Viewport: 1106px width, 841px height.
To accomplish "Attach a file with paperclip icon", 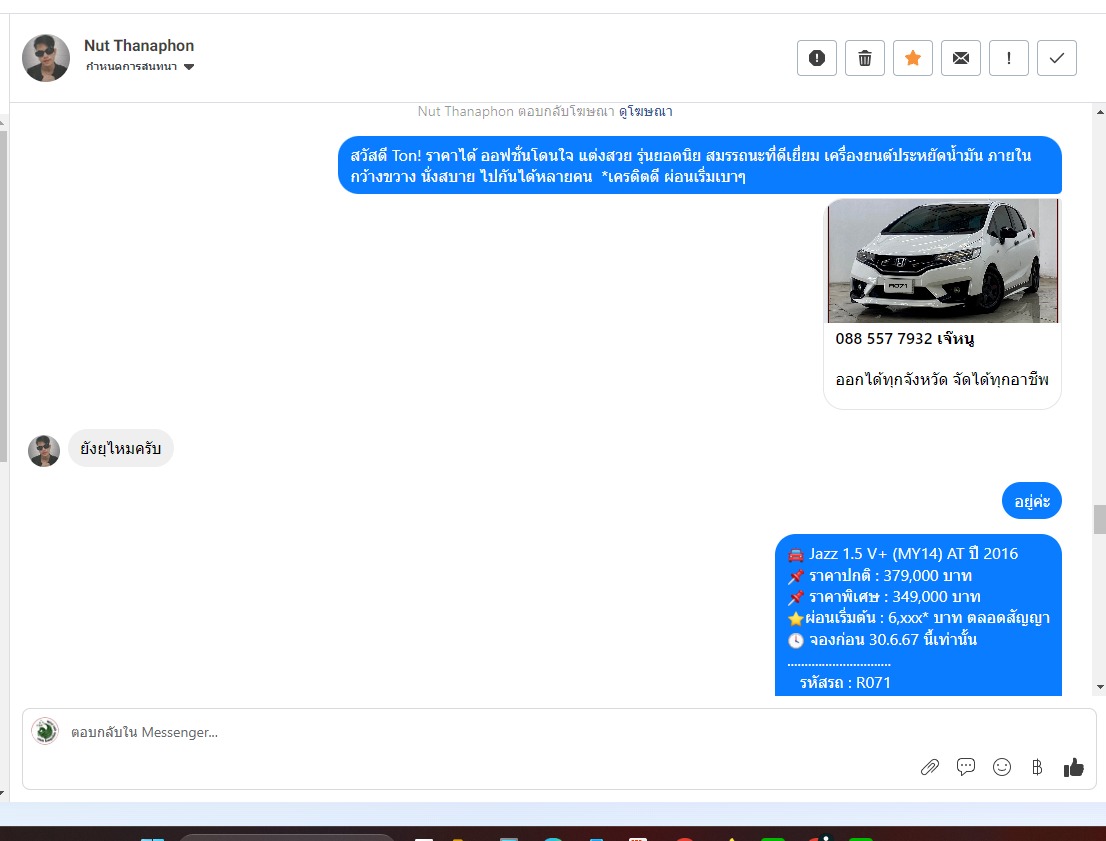I will pos(930,767).
